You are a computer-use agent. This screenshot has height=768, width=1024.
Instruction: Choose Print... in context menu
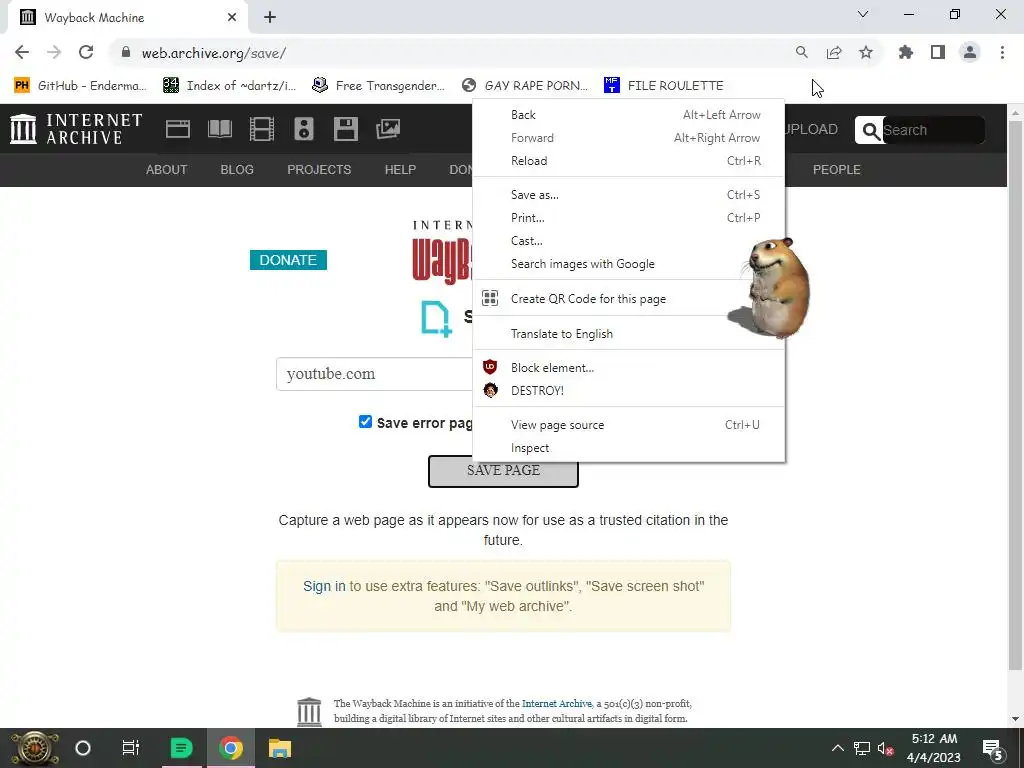click(x=628, y=217)
